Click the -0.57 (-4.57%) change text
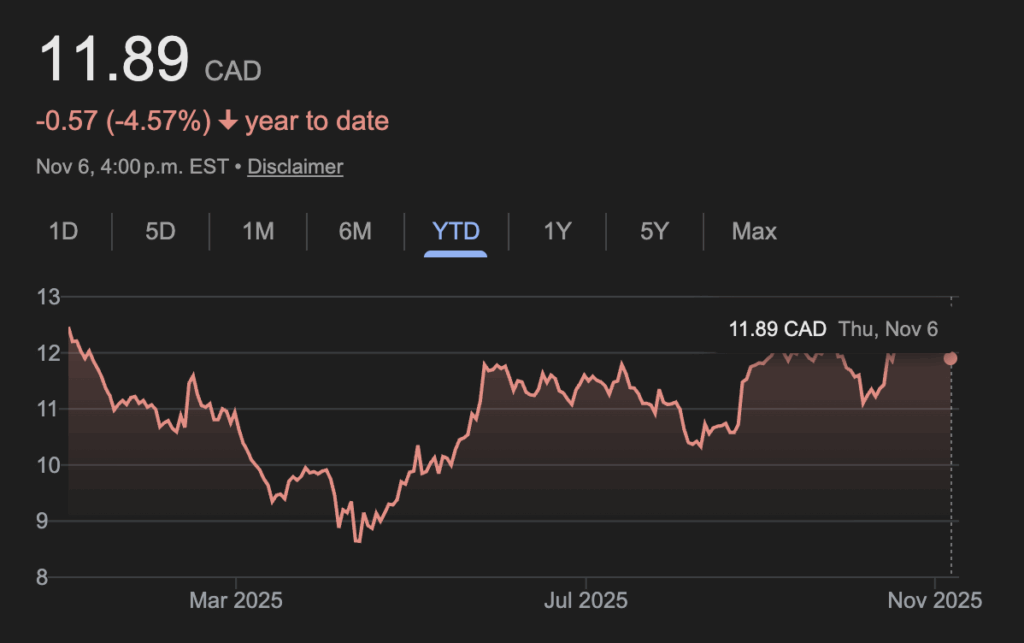The height and width of the screenshot is (643, 1024). pos(124,122)
